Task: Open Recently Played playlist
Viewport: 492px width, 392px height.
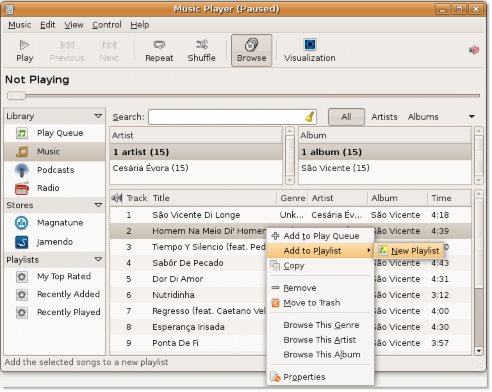Action: click(55, 312)
